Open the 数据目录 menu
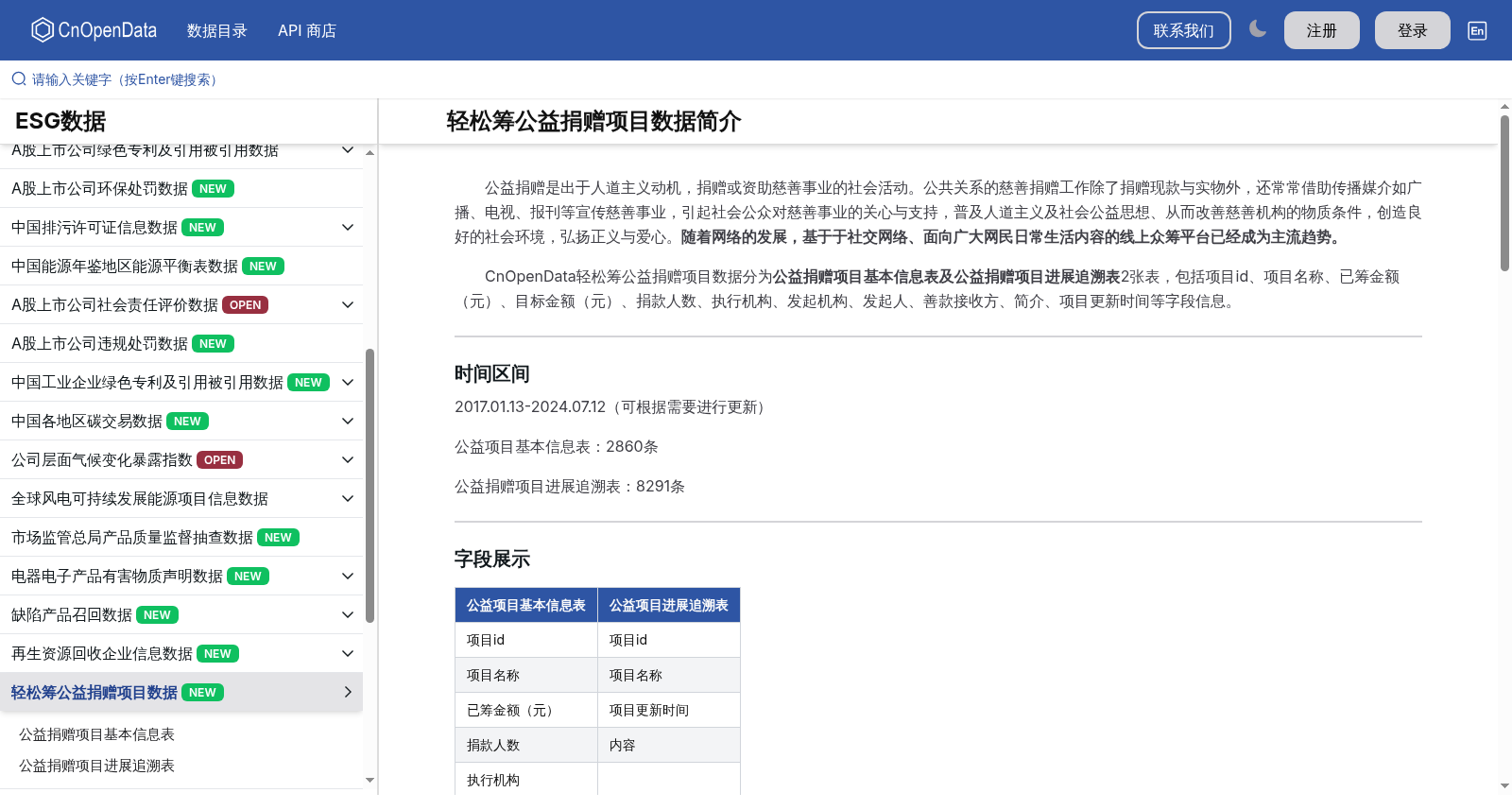This screenshot has height=810, width=1512. tap(217, 30)
